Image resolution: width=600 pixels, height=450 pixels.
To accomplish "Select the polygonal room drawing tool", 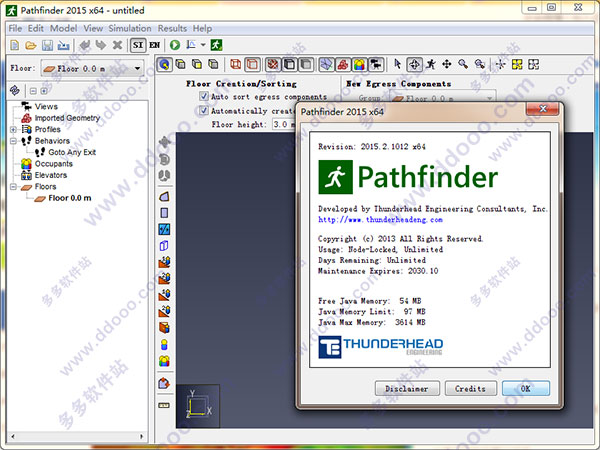I will 164,197.
